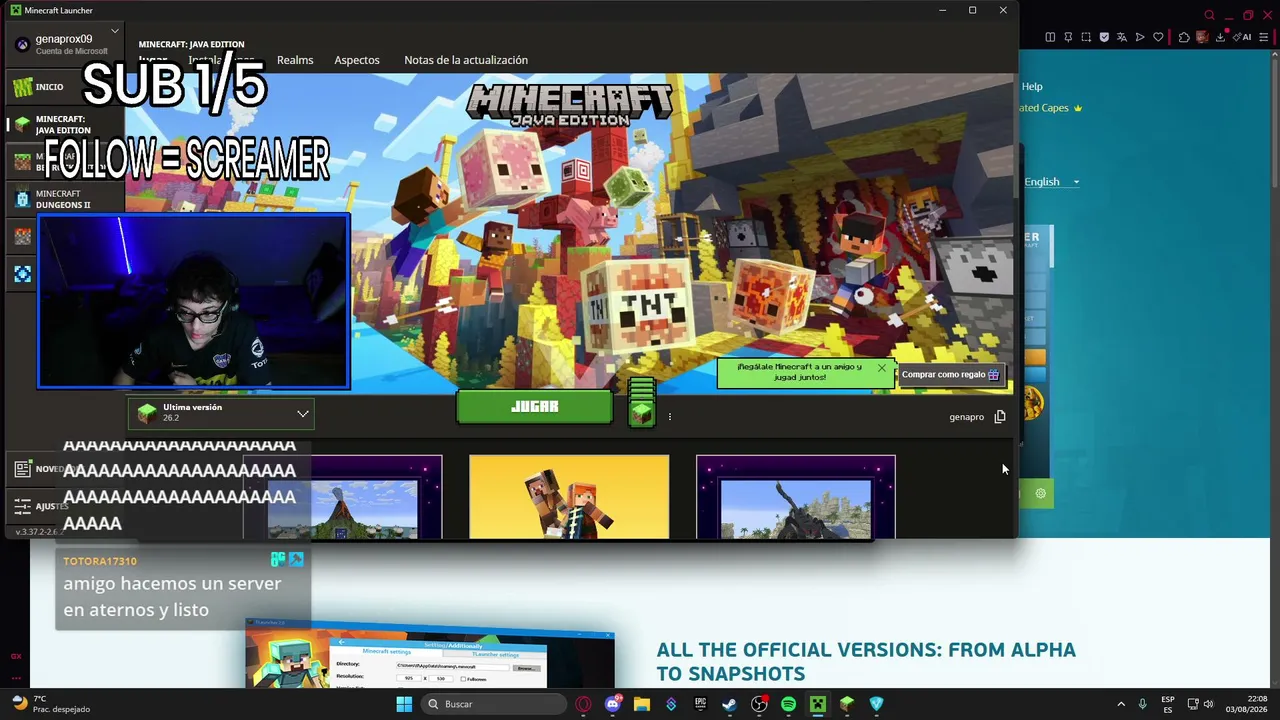Open Spotify from the taskbar
The width and height of the screenshot is (1280, 720).
tap(788, 704)
